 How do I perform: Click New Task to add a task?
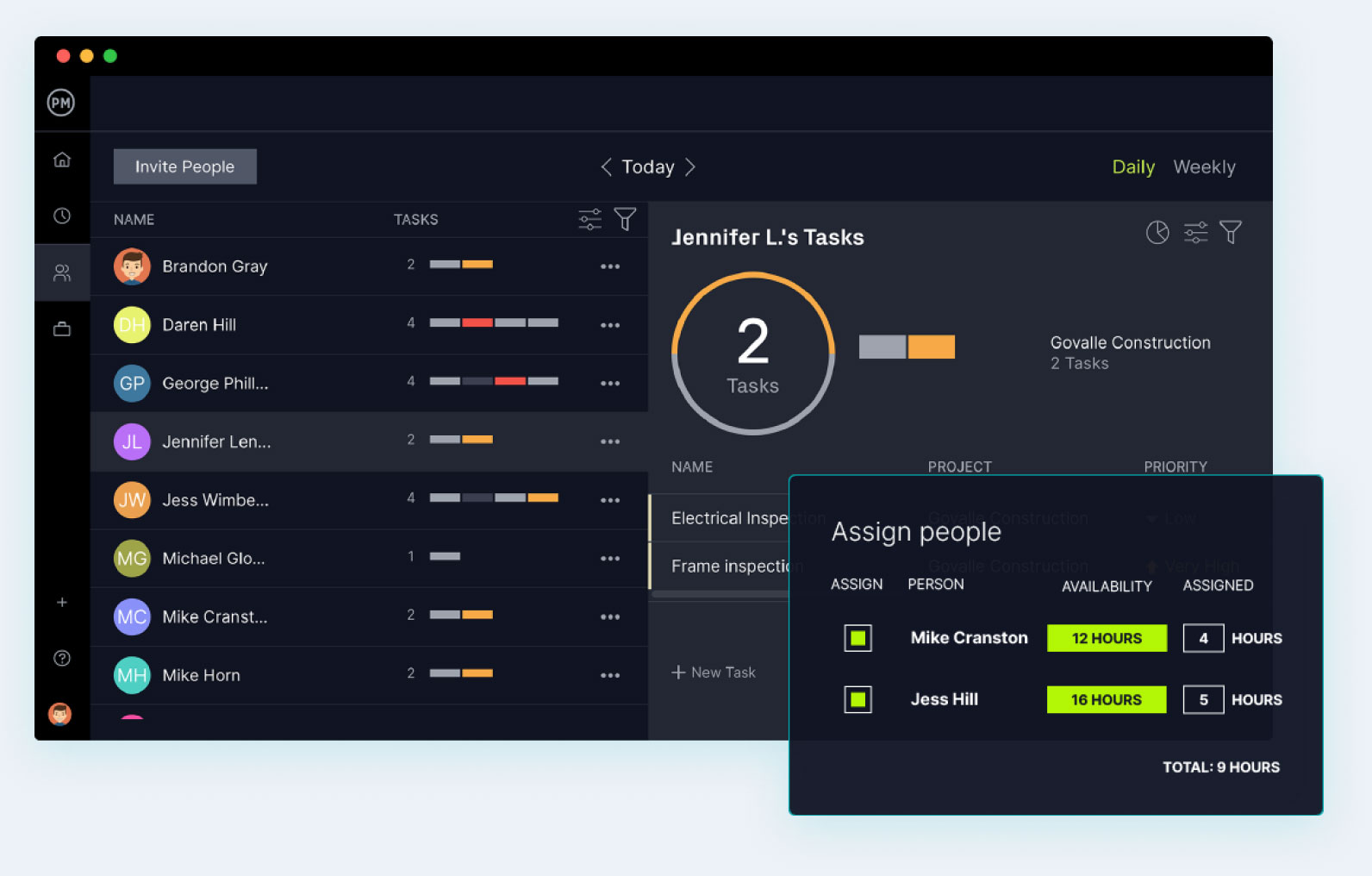click(714, 673)
